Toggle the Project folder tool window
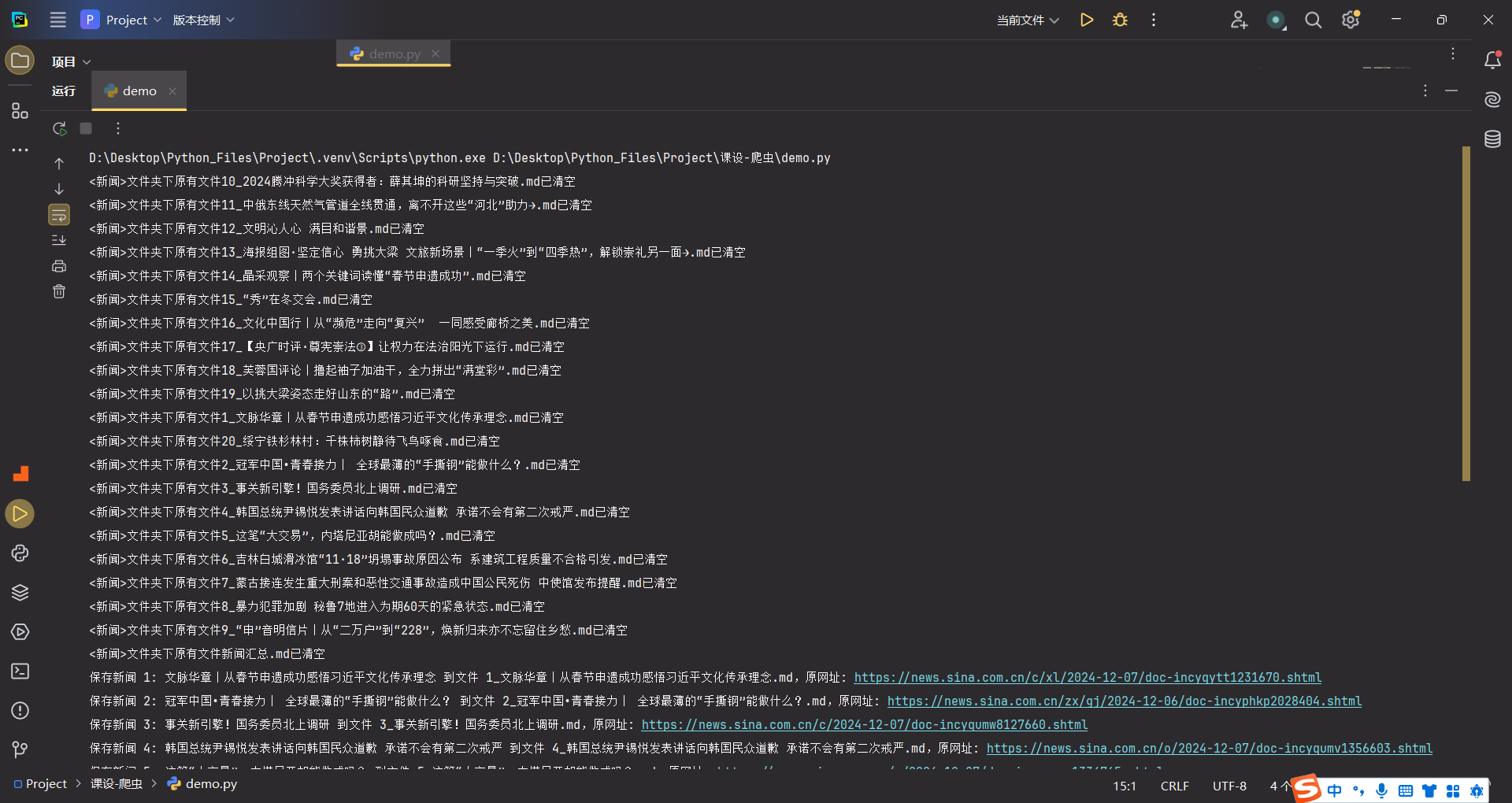 coord(20,61)
